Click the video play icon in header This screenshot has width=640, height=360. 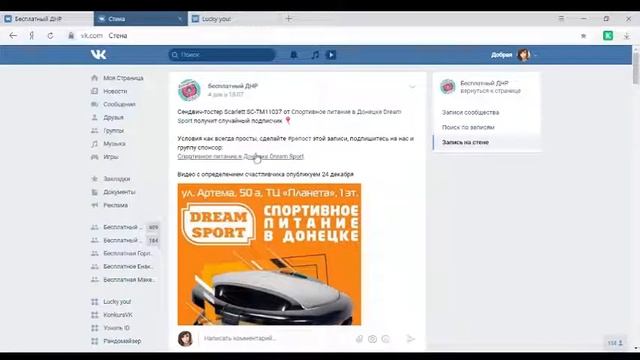(x=331, y=55)
